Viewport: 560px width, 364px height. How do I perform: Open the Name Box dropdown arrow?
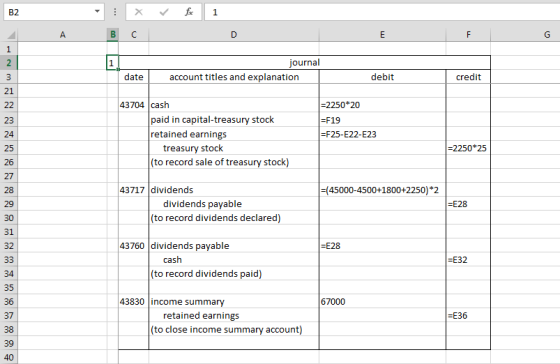point(97,11)
